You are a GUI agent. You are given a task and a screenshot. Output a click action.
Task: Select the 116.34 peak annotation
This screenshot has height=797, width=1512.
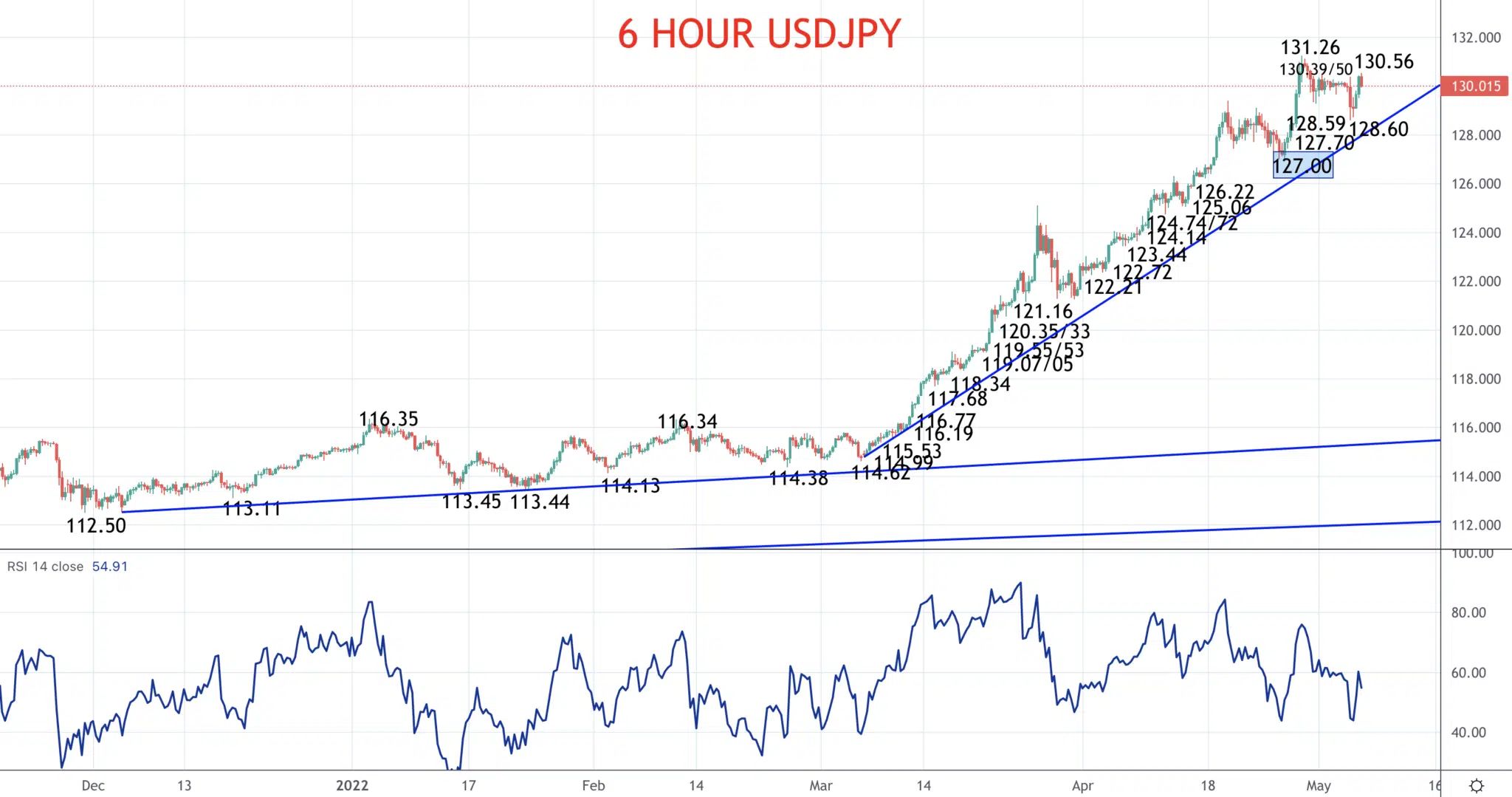point(687,422)
